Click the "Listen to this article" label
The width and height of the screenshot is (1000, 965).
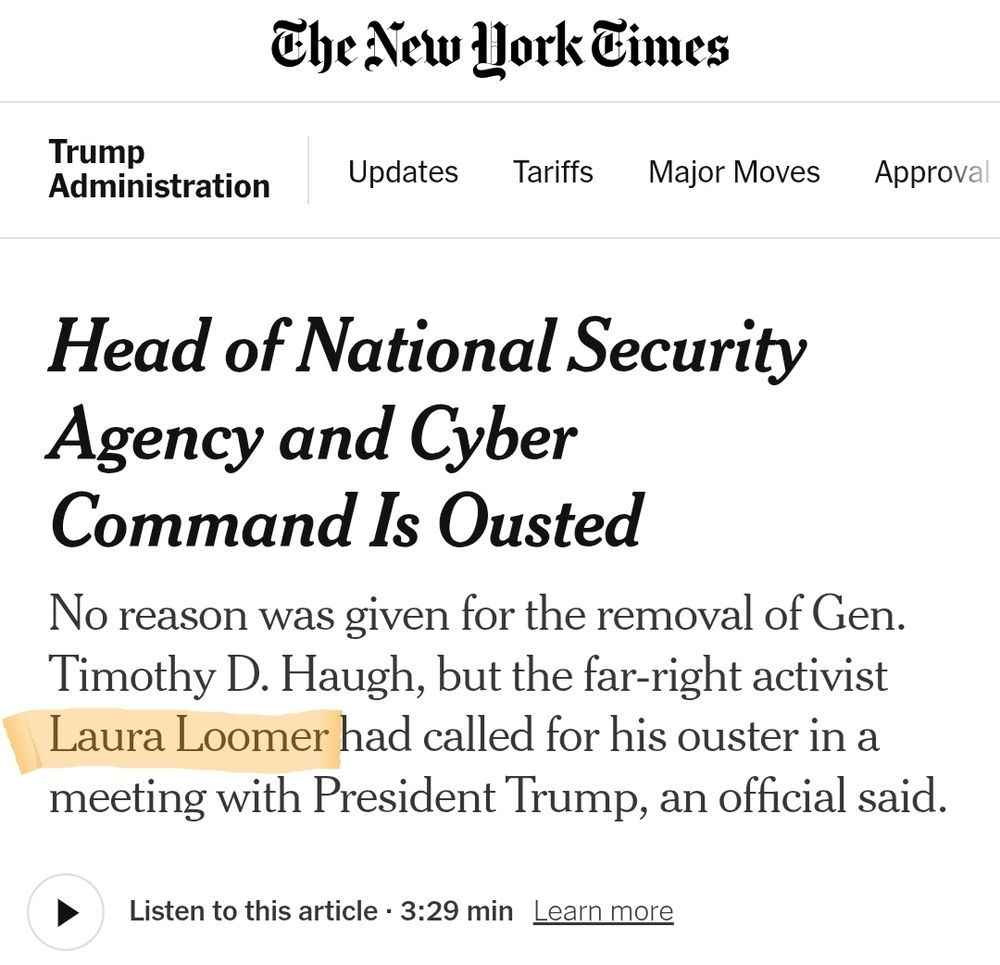click(253, 912)
